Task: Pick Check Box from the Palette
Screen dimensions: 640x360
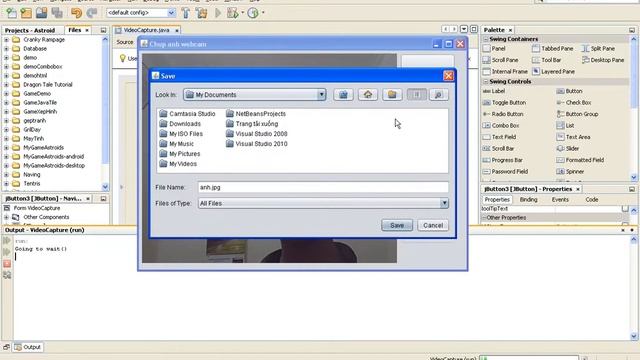Action: point(574,102)
